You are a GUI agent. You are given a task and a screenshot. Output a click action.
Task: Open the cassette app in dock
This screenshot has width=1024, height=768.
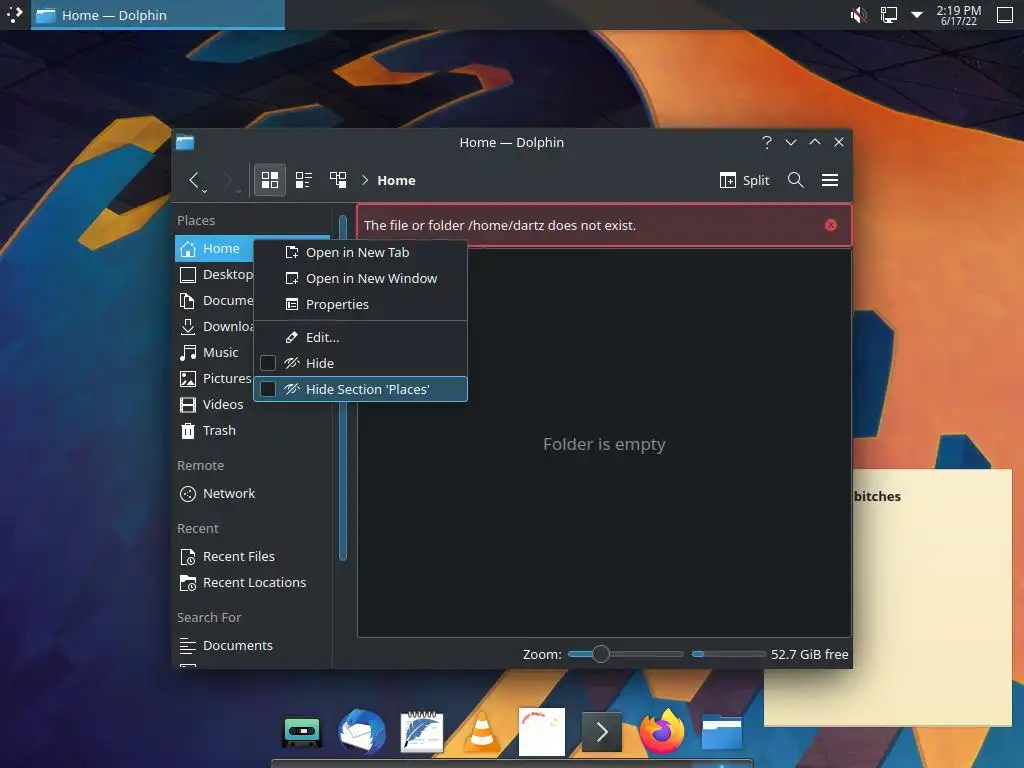point(301,732)
